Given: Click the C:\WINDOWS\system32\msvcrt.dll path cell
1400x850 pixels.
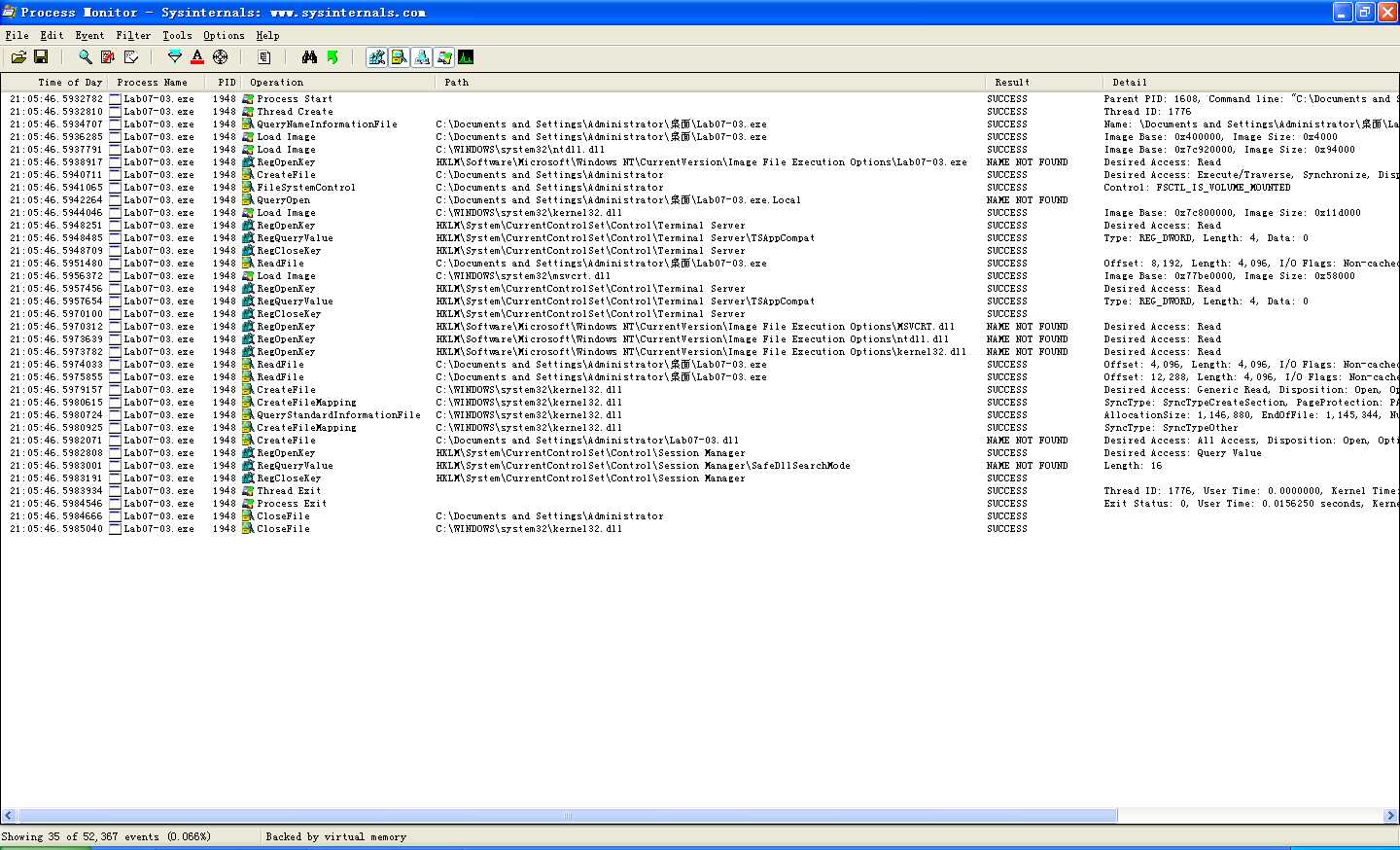Looking at the screenshot, I should pyautogui.click(x=523, y=276).
